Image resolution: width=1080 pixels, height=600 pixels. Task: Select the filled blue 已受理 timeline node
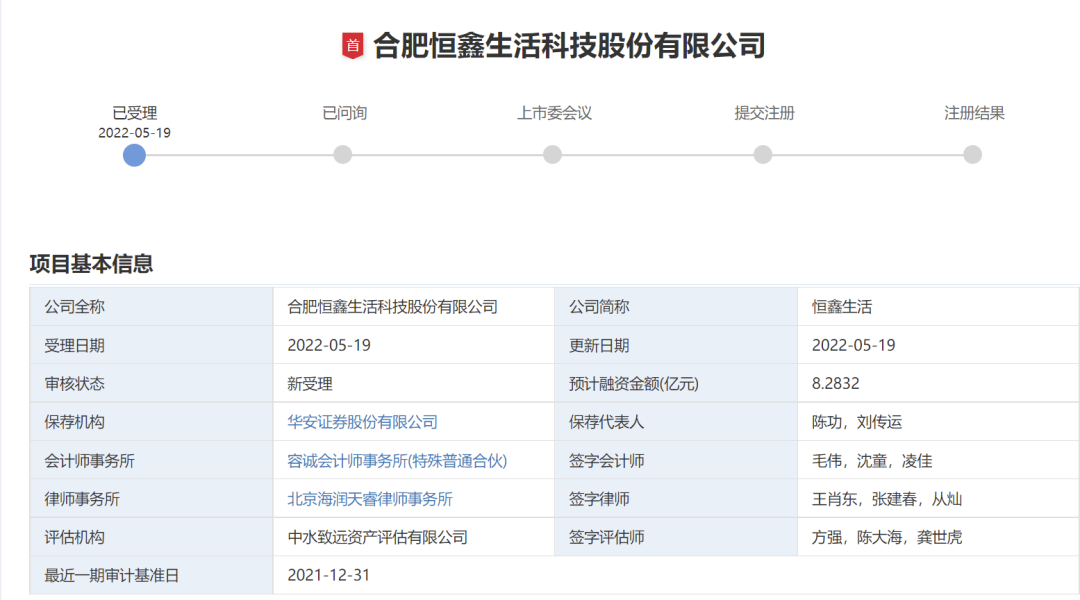pos(135,155)
